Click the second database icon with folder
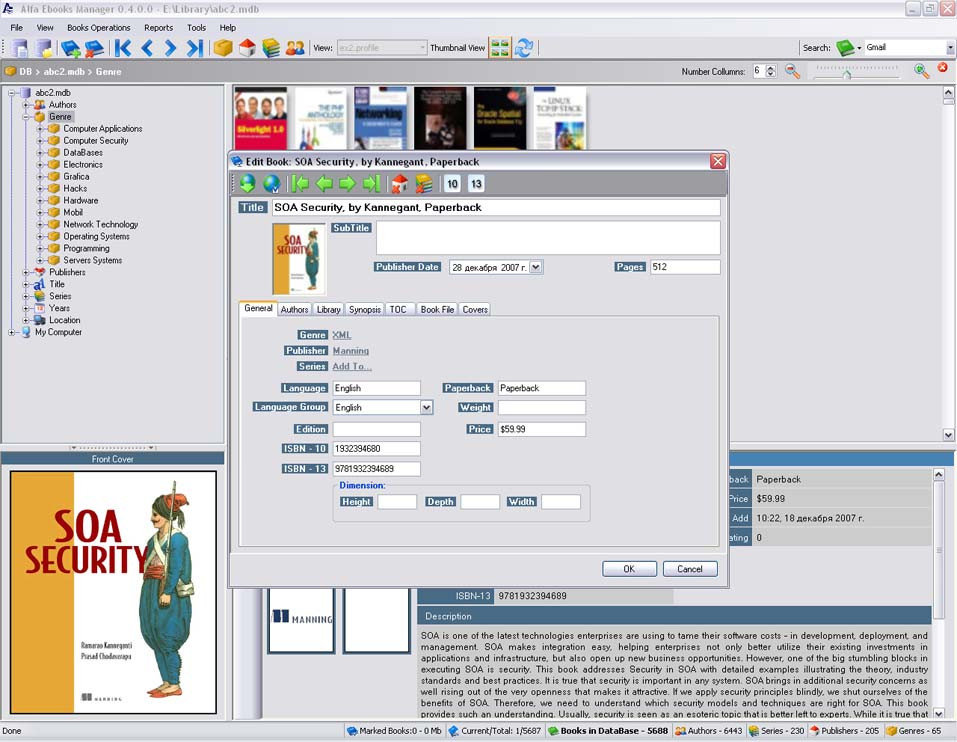The image size is (957, 742). 43,48
